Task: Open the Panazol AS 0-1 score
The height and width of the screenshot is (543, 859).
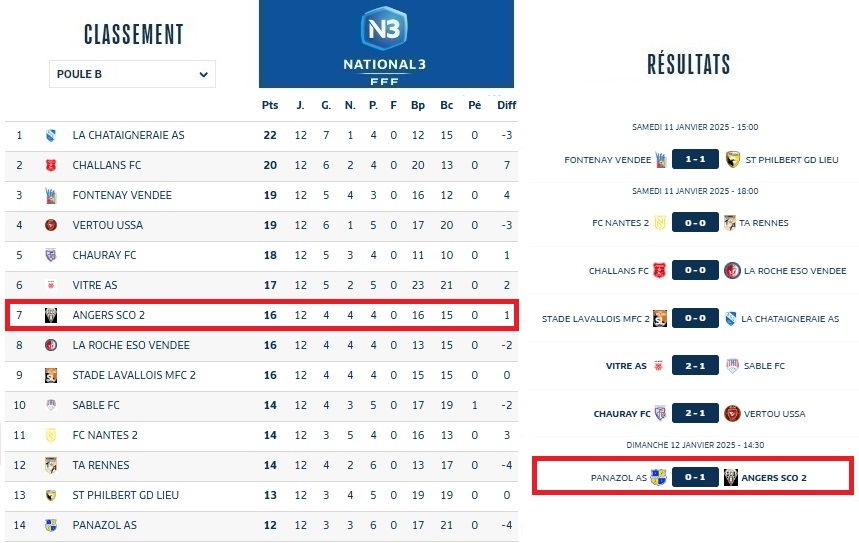Action: [695, 478]
